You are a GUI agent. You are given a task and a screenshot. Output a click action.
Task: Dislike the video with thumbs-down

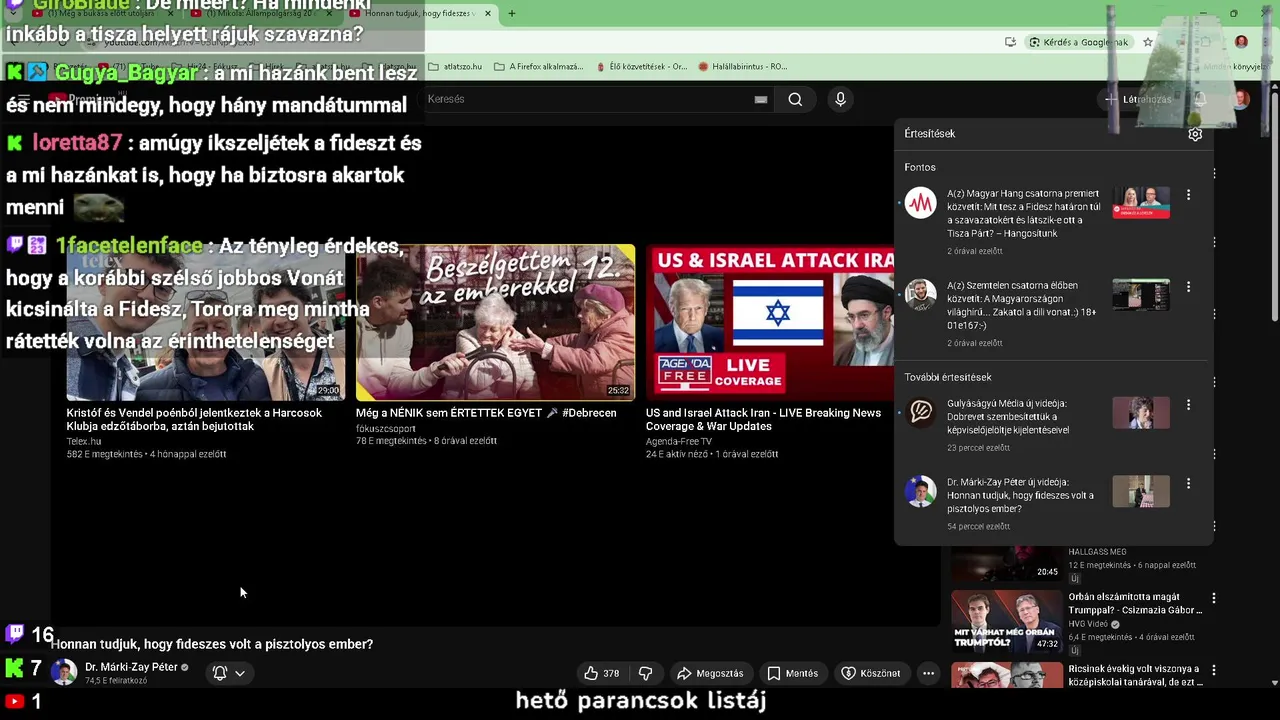(645, 673)
